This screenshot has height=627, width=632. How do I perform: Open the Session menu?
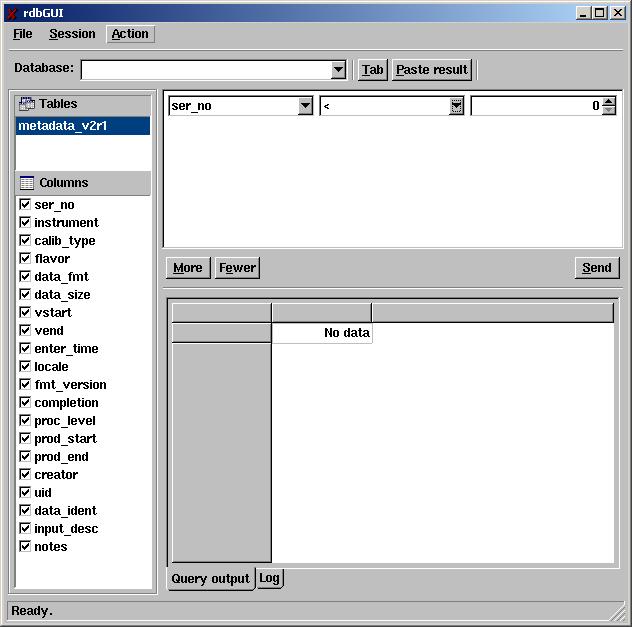click(72, 34)
